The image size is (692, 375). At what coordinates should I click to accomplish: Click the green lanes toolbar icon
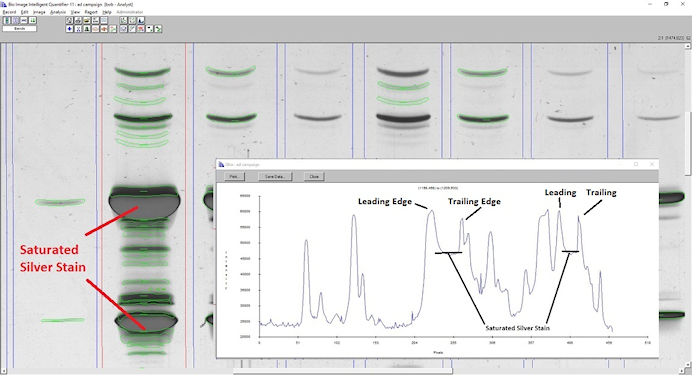coord(7,20)
